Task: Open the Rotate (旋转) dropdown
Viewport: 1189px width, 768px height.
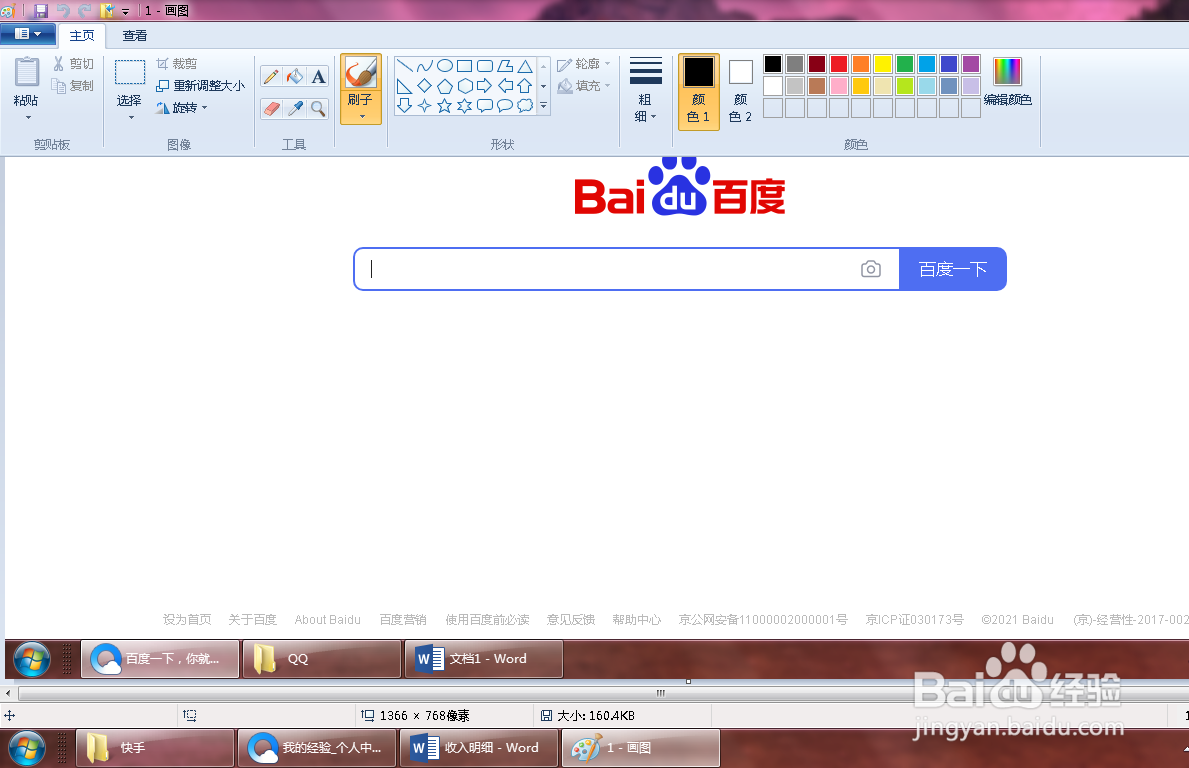Action: point(182,108)
